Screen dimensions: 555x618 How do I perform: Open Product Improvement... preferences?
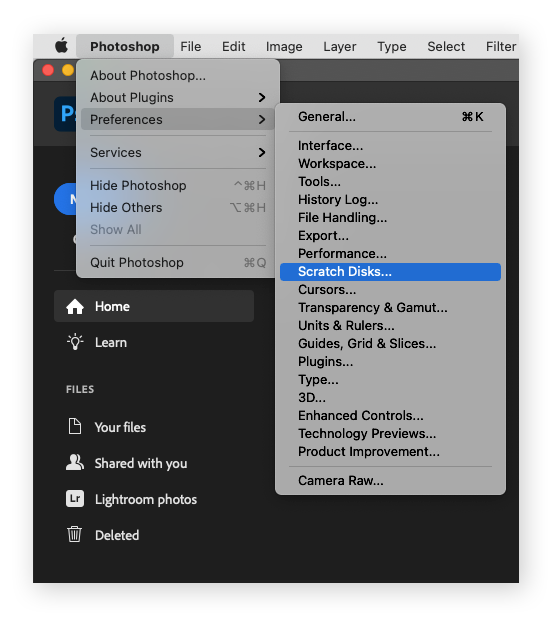click(390, 452)
